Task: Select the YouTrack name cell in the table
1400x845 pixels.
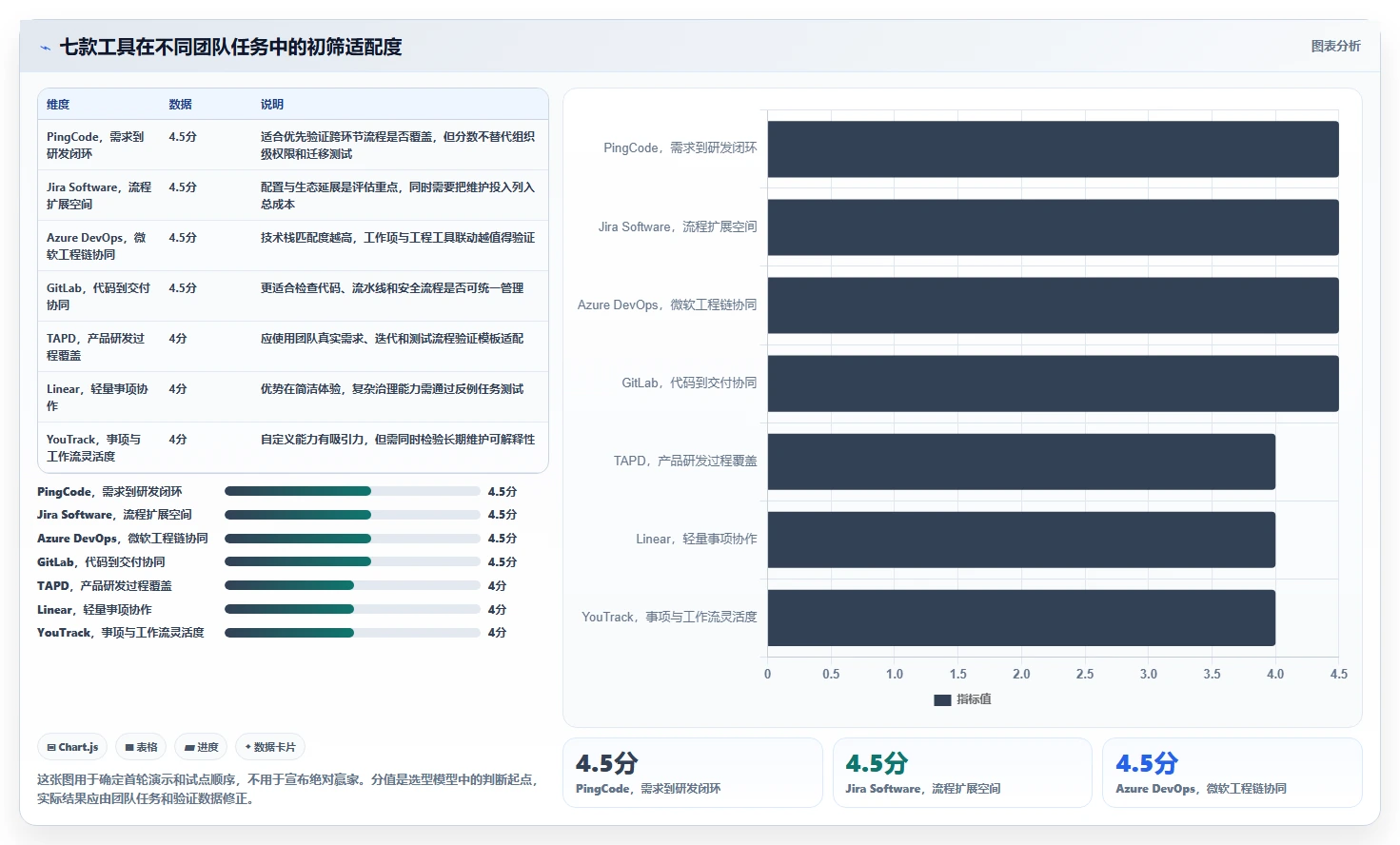Action: click(99, 447)
